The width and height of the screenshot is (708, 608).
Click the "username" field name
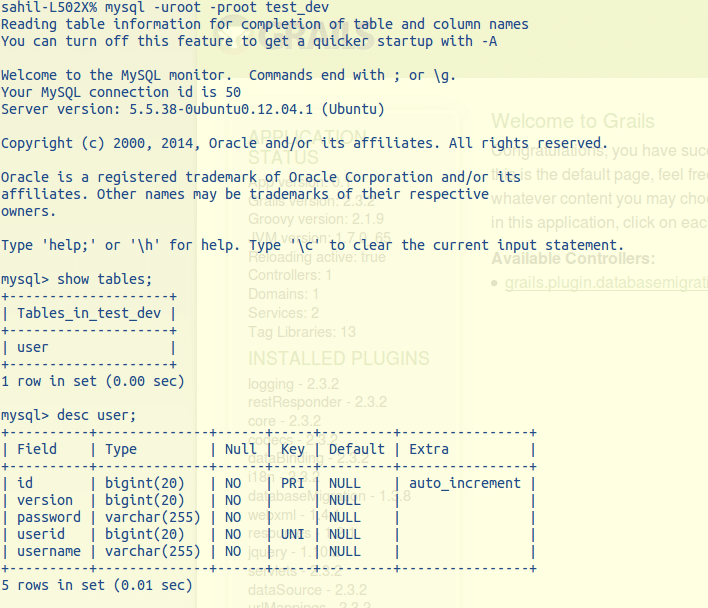click(49, 551)
